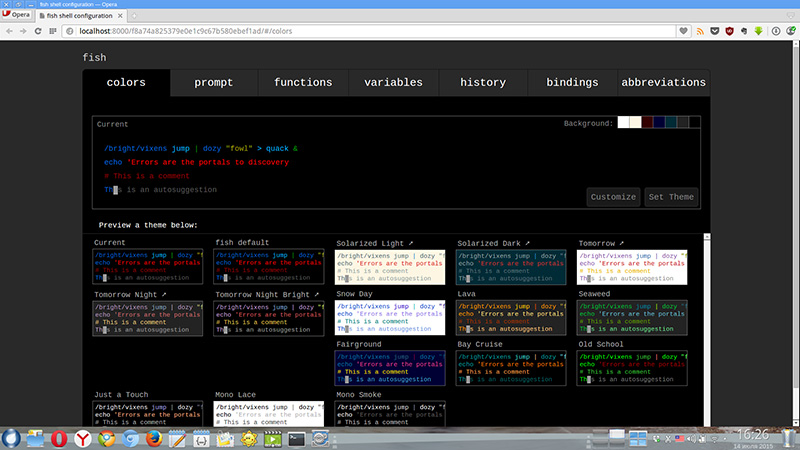The height and width of the screenshot is (450, 800).
Task: Open the bindings tab
Action: (572, 83)
